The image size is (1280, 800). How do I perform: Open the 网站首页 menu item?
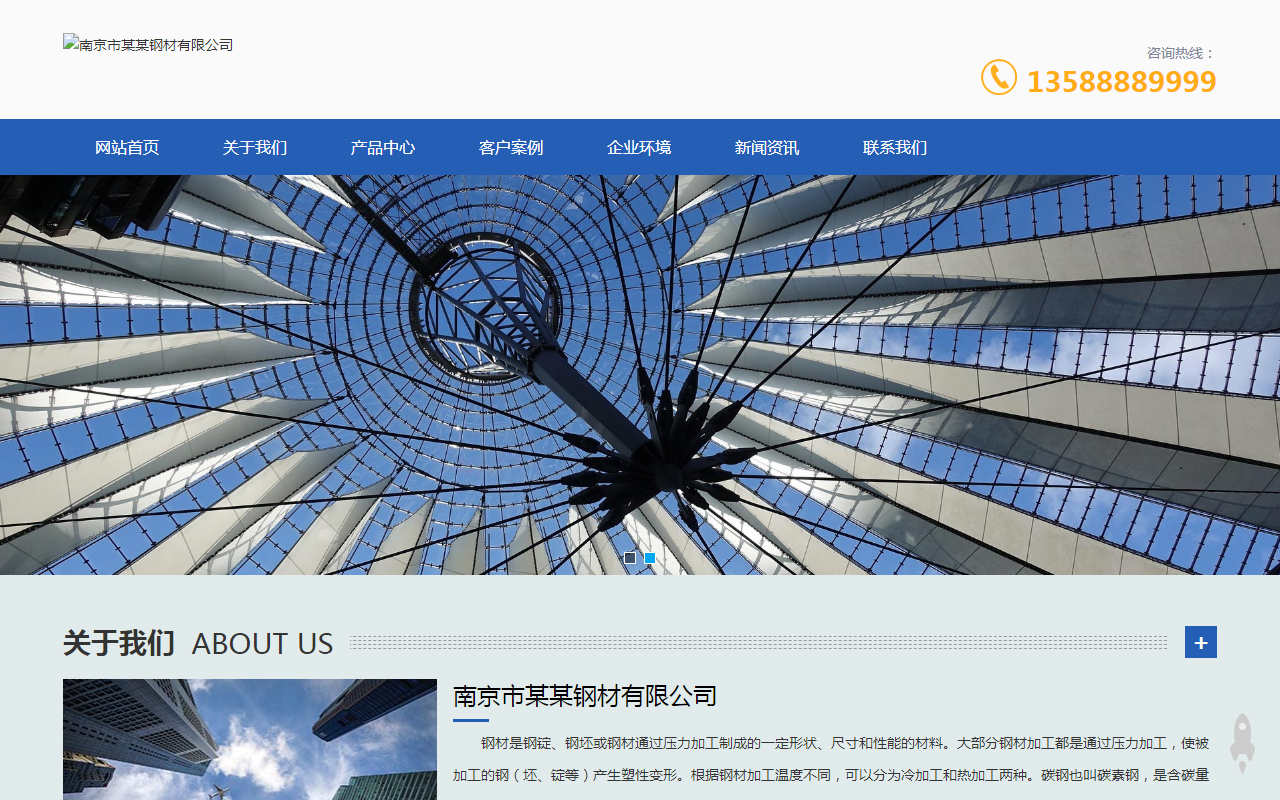click(127, 147)
